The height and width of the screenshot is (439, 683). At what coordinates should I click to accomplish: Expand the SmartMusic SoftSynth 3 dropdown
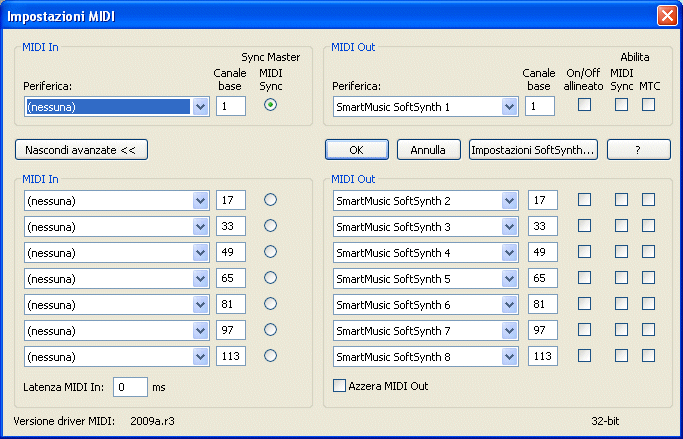426,227
